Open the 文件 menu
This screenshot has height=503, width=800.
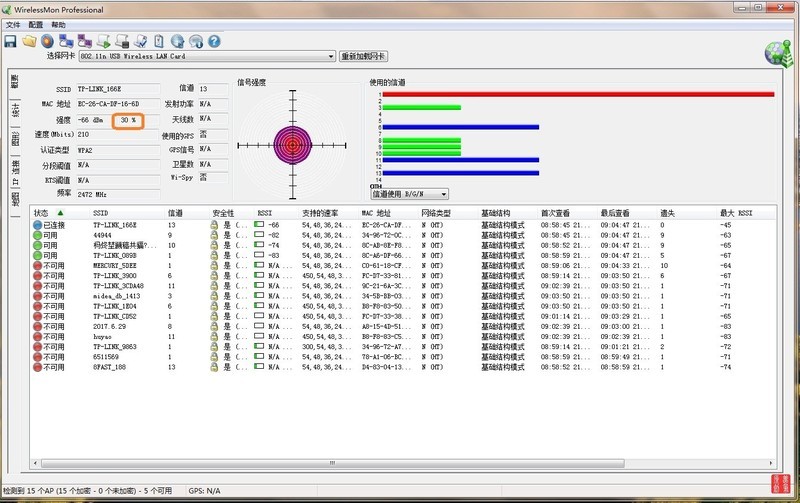click(12, 24)
